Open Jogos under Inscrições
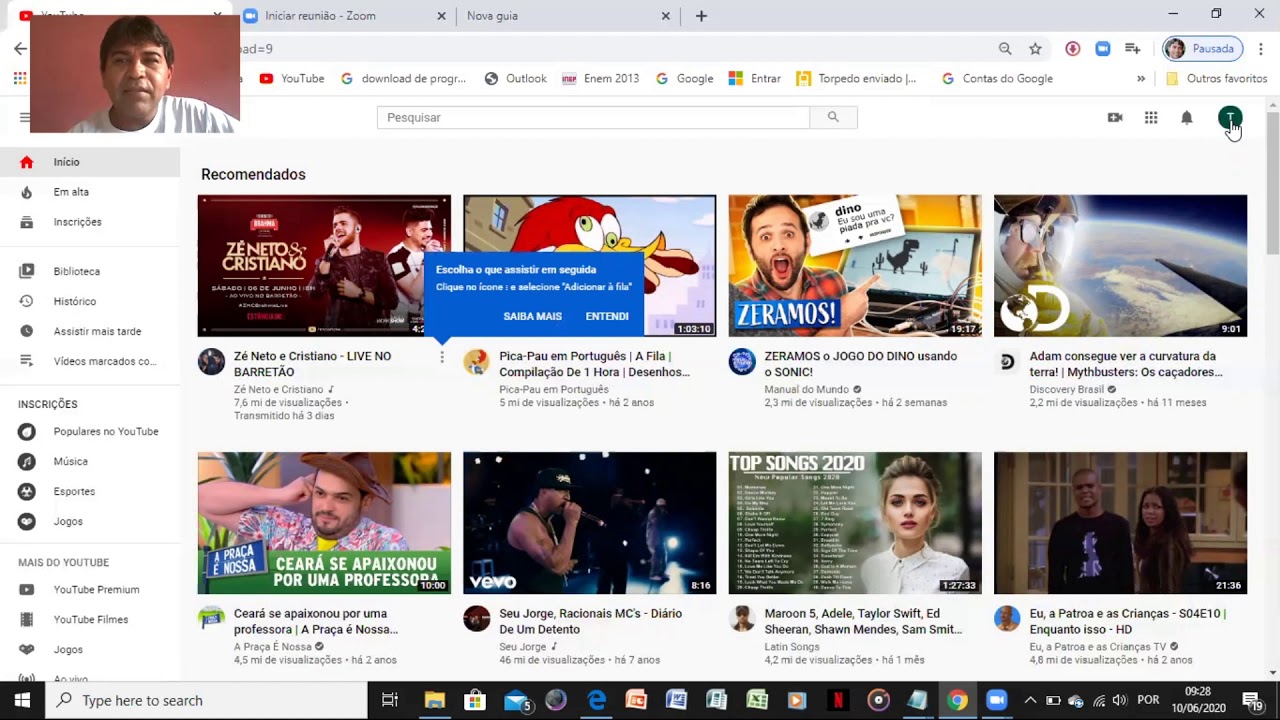 pyautogui.click(x=90, y=521)
